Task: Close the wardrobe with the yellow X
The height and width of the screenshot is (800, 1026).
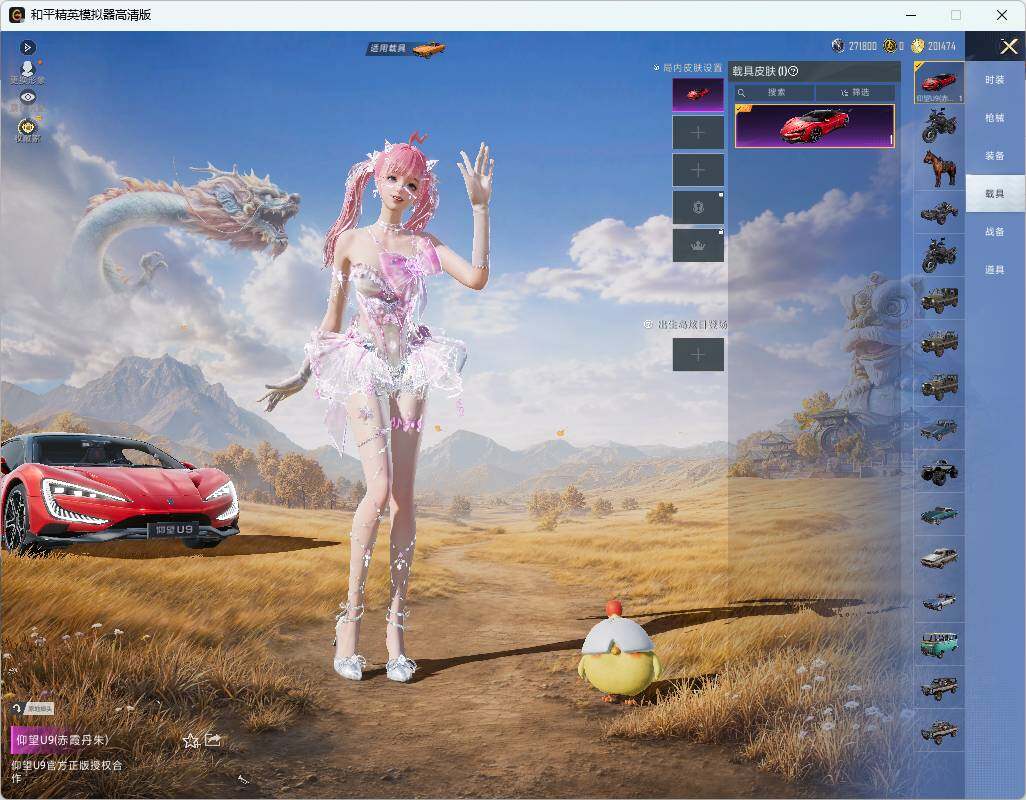Action: 1008,46
